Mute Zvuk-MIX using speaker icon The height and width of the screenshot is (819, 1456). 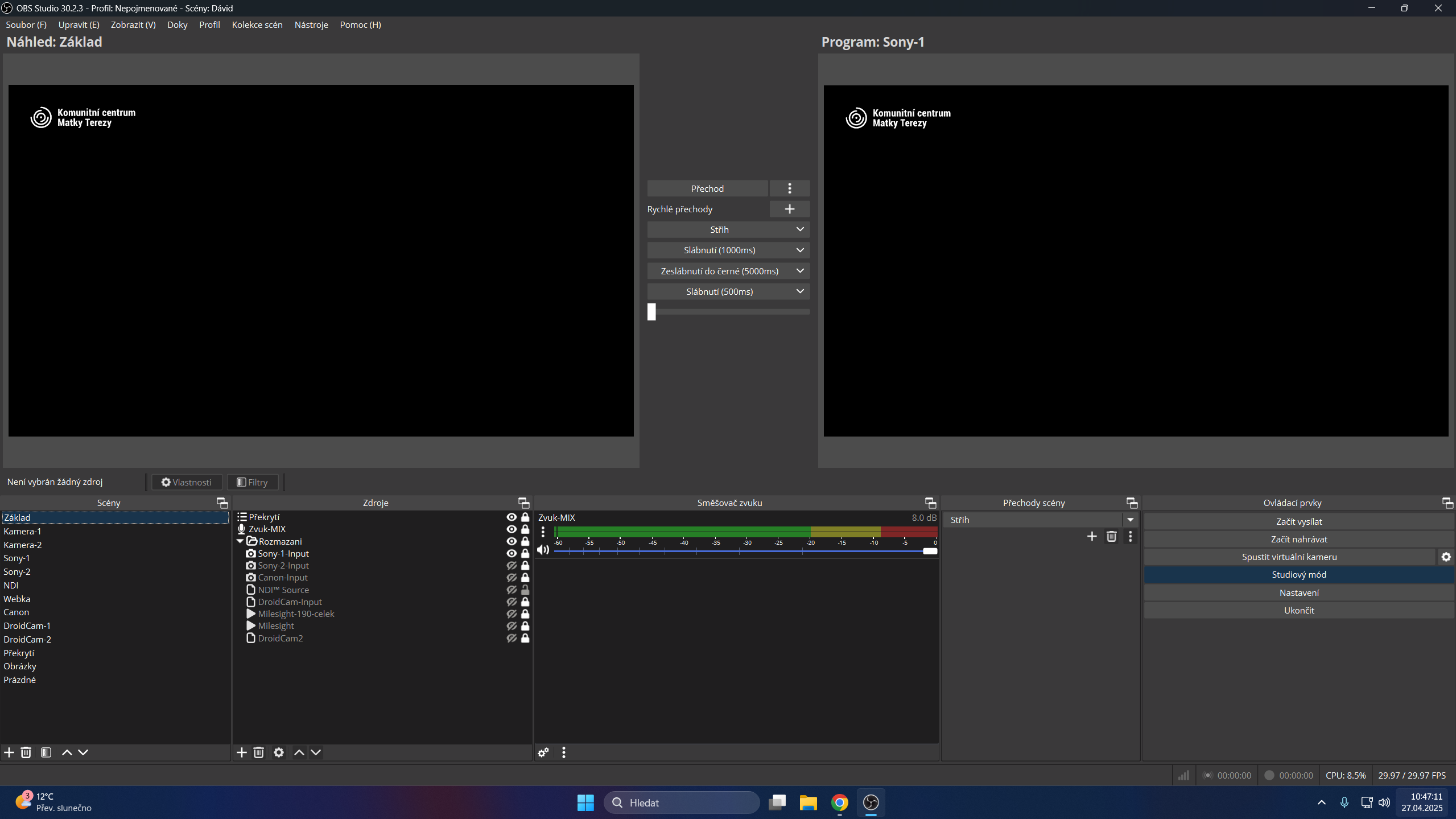(x=543, y=550)
